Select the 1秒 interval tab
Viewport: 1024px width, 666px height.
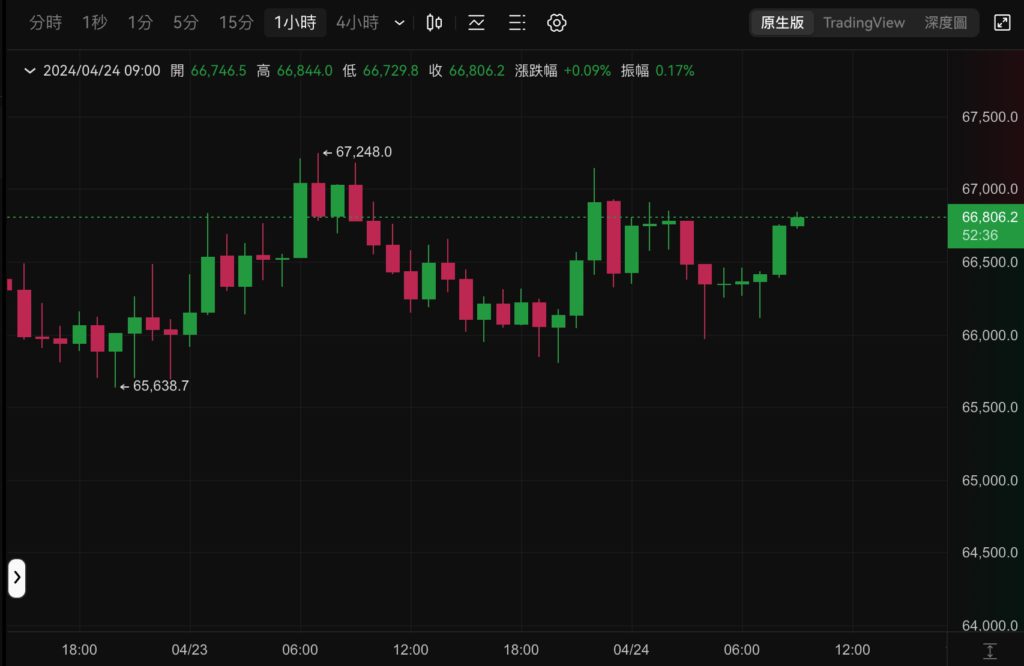[x=94, y=23]
